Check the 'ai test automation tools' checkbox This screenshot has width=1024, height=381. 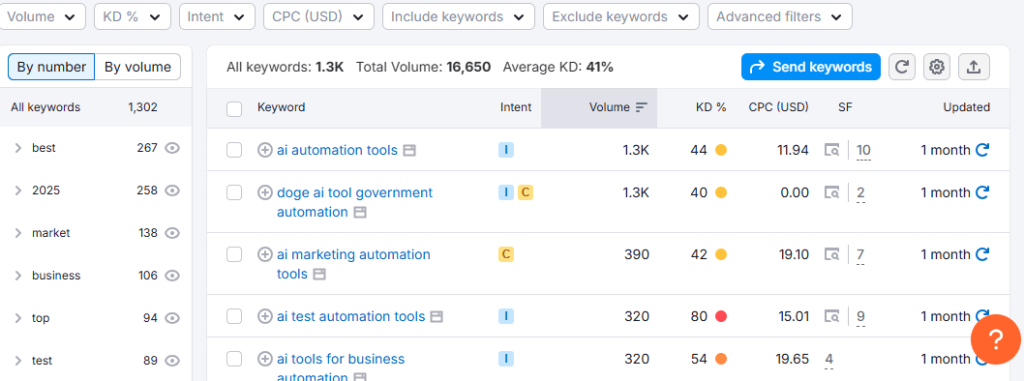[234, 317]
